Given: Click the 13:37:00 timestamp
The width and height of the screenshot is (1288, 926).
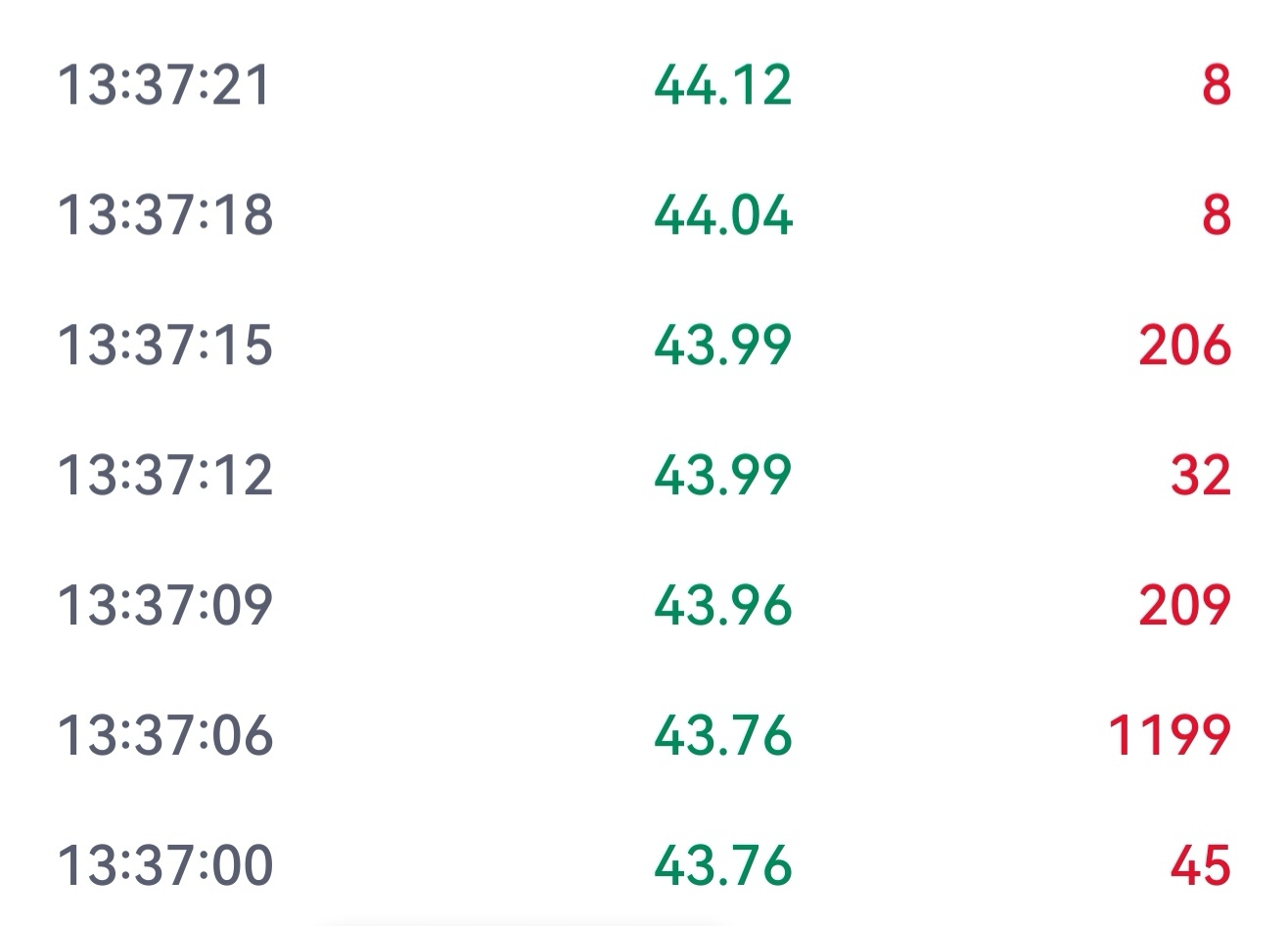Looking at the screenshot, I should click(x=164, y=865).
